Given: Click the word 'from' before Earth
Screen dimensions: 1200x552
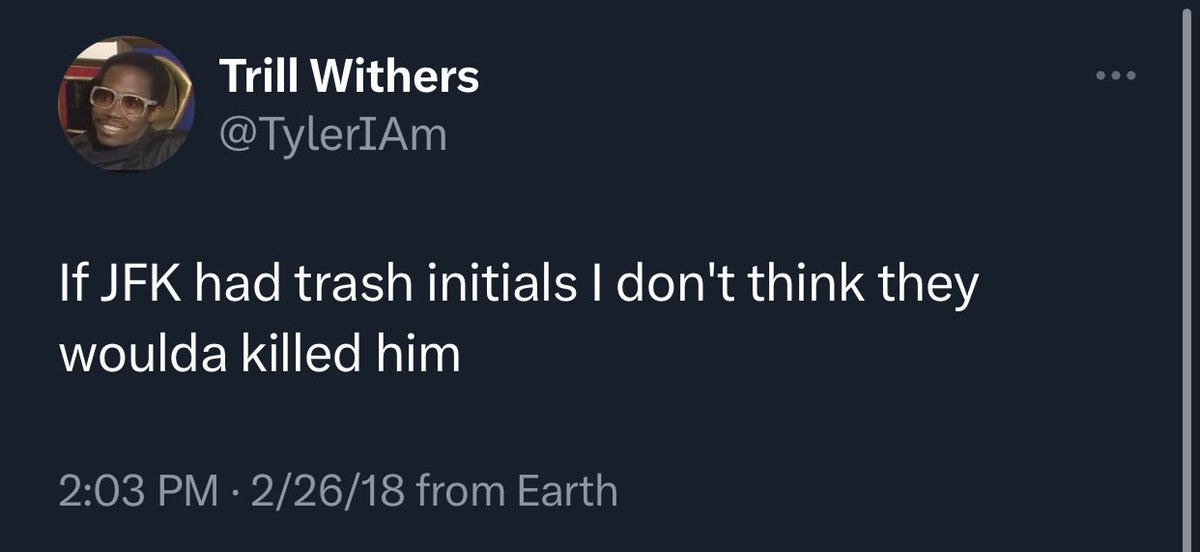Looking at the screenshot, I should (x=457, y=491).
